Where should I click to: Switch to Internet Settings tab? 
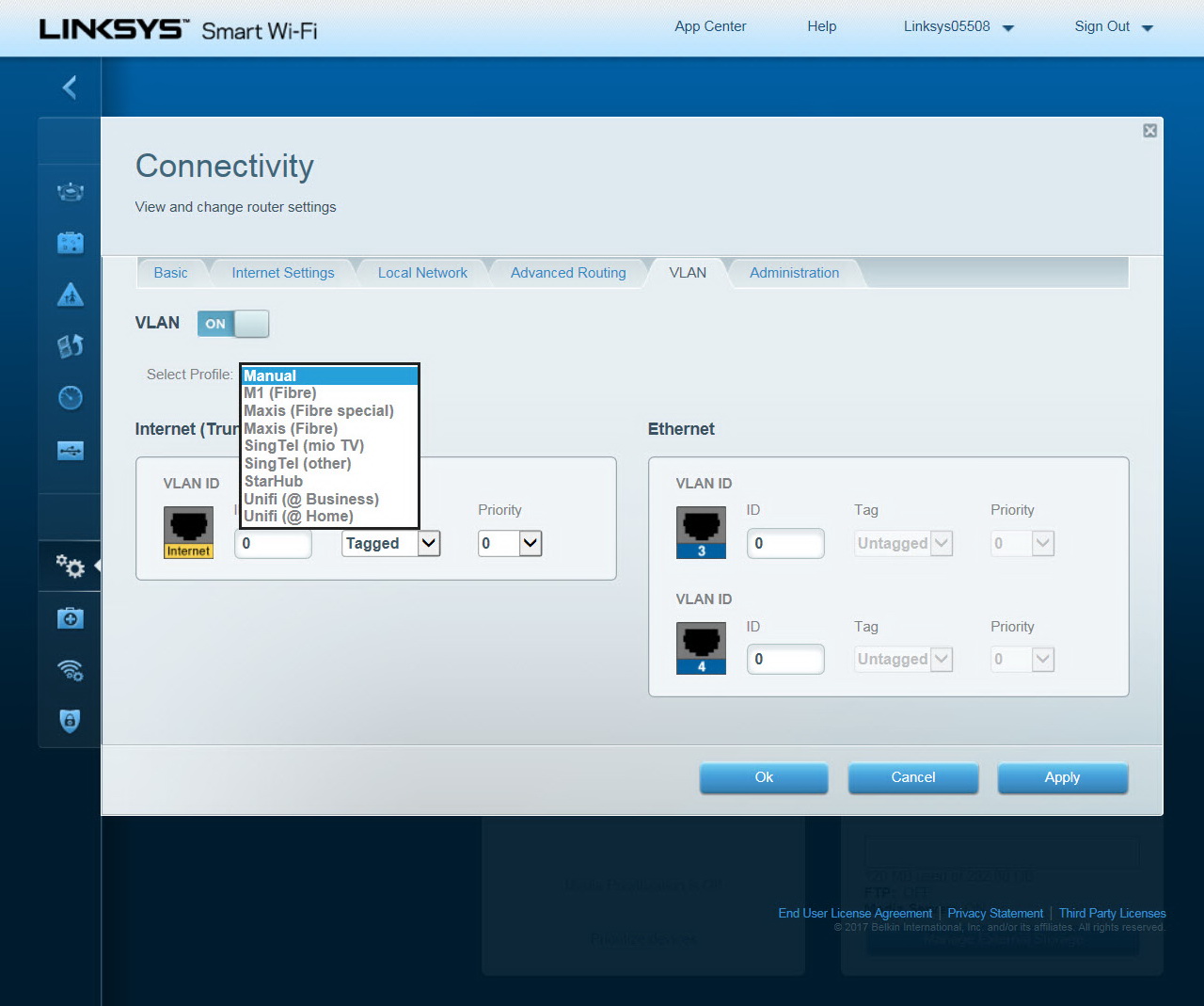pyautogui.click(x=283, y=273)
